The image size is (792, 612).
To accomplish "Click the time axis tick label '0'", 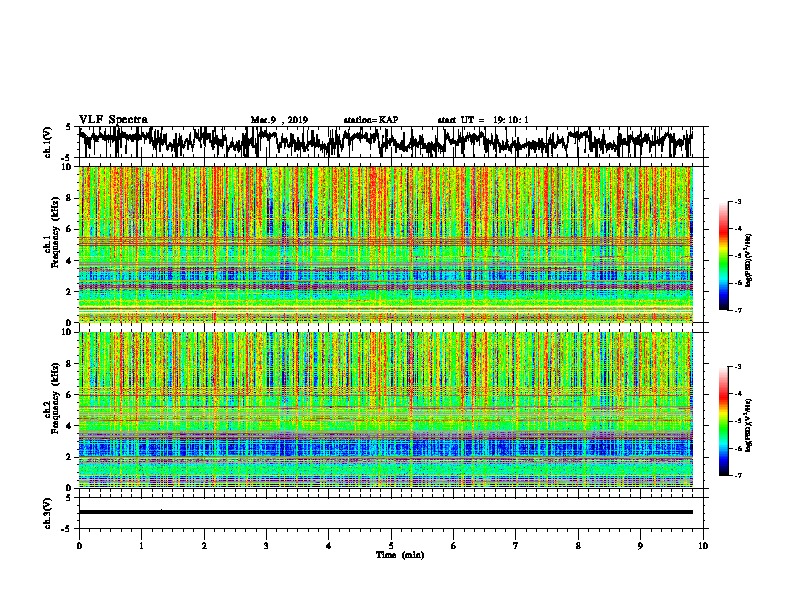I will (x=79, y=546).
